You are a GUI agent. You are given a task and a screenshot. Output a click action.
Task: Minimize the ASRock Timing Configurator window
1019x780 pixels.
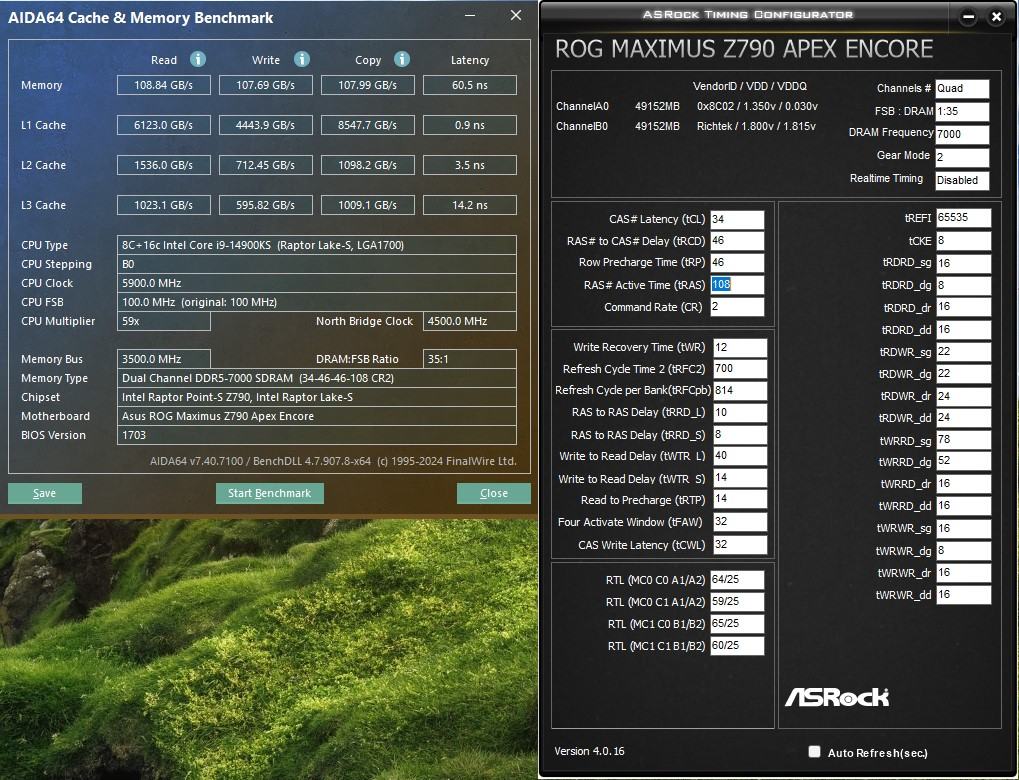[968, 18]
